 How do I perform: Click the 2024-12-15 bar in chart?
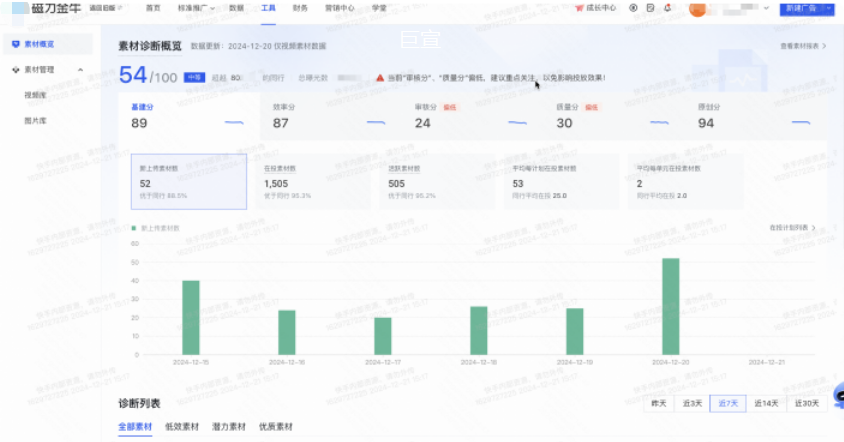coord(191,318)
